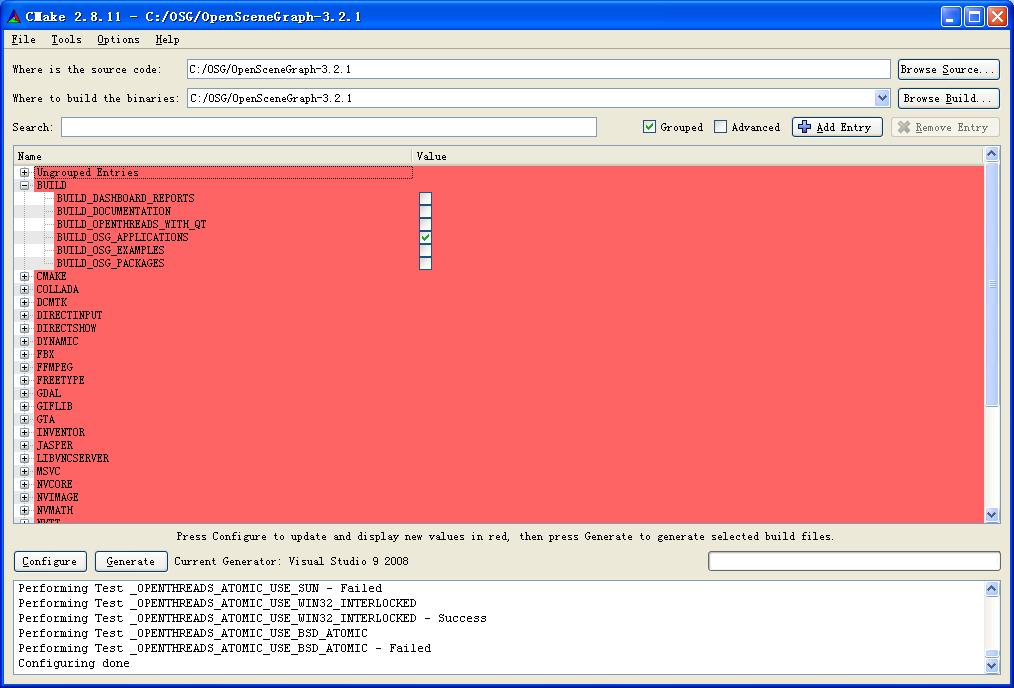Expand the NVCORE group
Viewport: 1014px width, 688px height.
(25, 484)
